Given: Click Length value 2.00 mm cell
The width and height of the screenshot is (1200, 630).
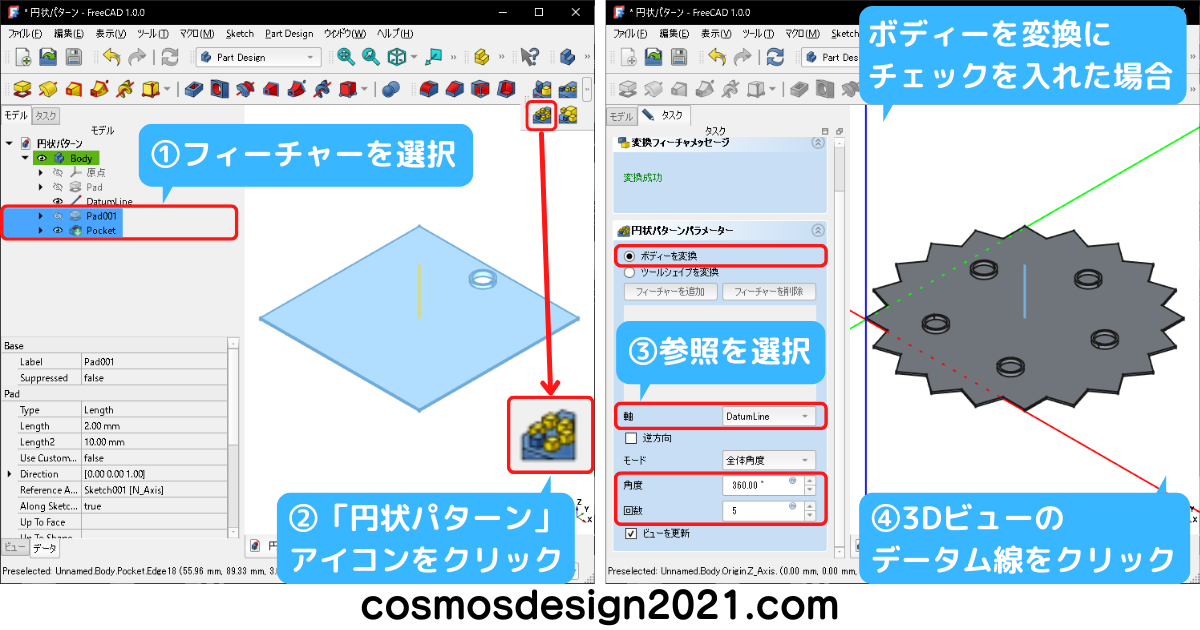Looking at the screenshot, I should click(153, 425).
